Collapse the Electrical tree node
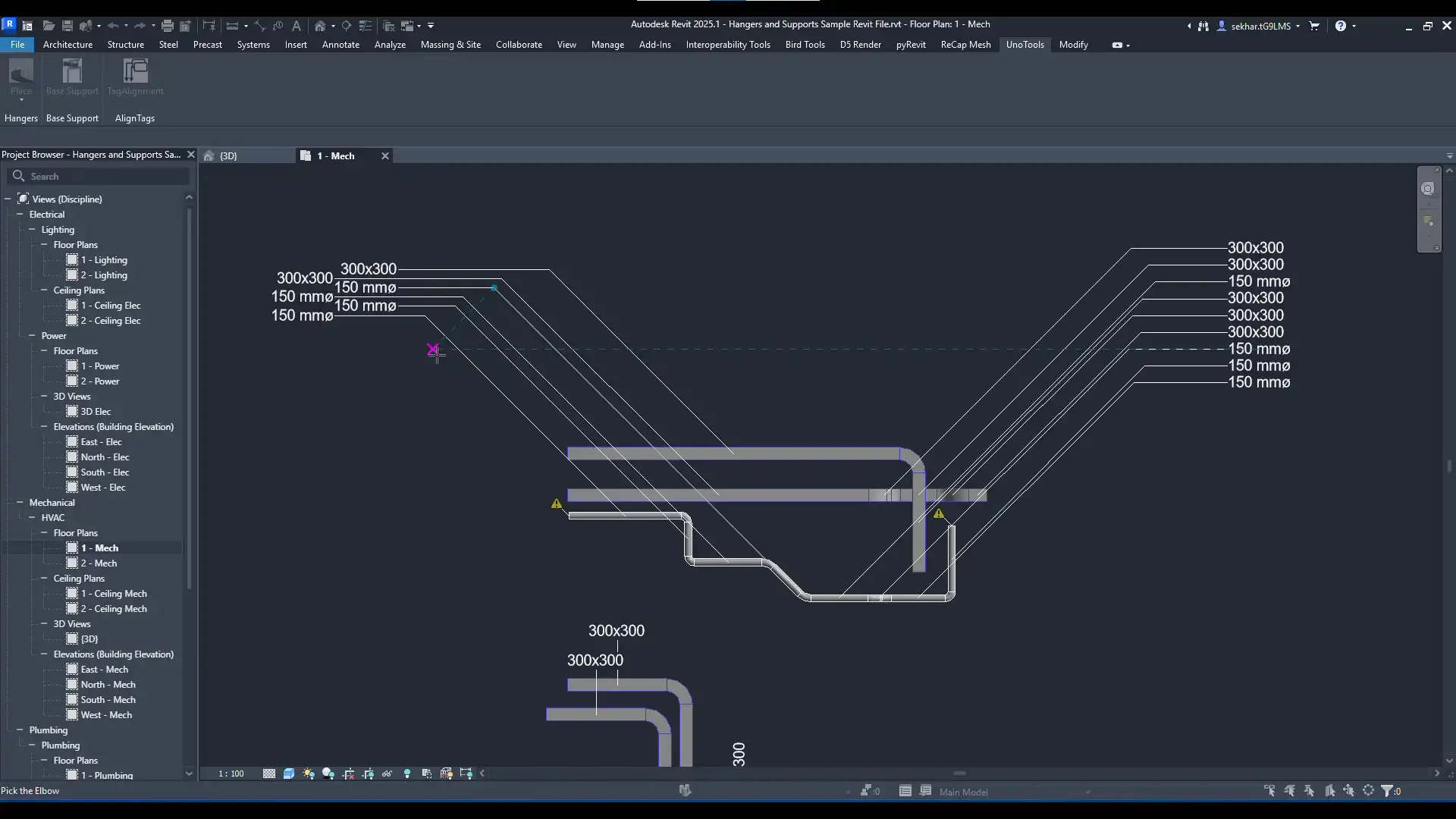Viewport: 1456px width, 819px height. 20,215
